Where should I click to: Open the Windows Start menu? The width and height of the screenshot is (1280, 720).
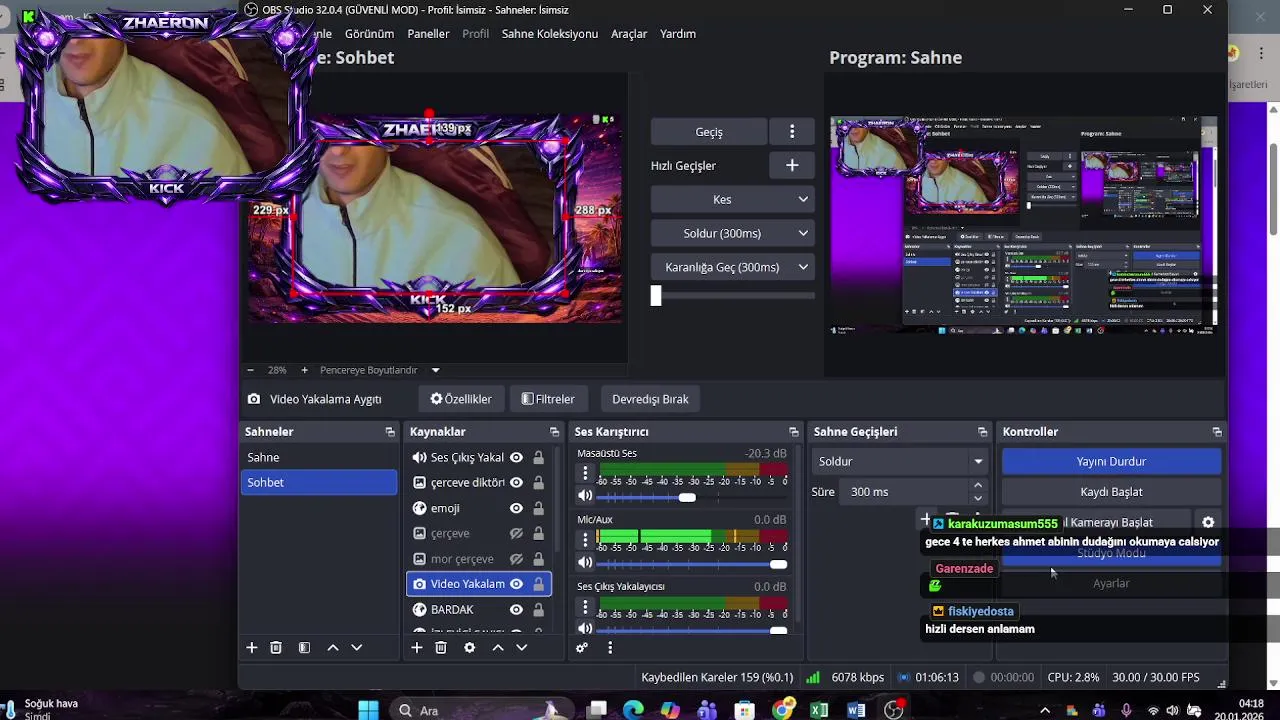368,711
